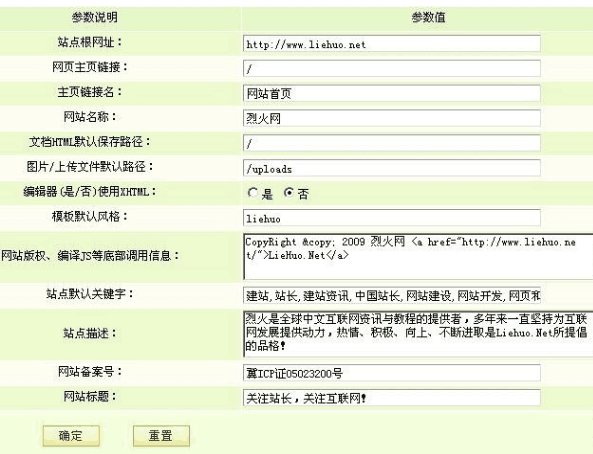Select the 是 radio button for XHTML

(252, 193)
